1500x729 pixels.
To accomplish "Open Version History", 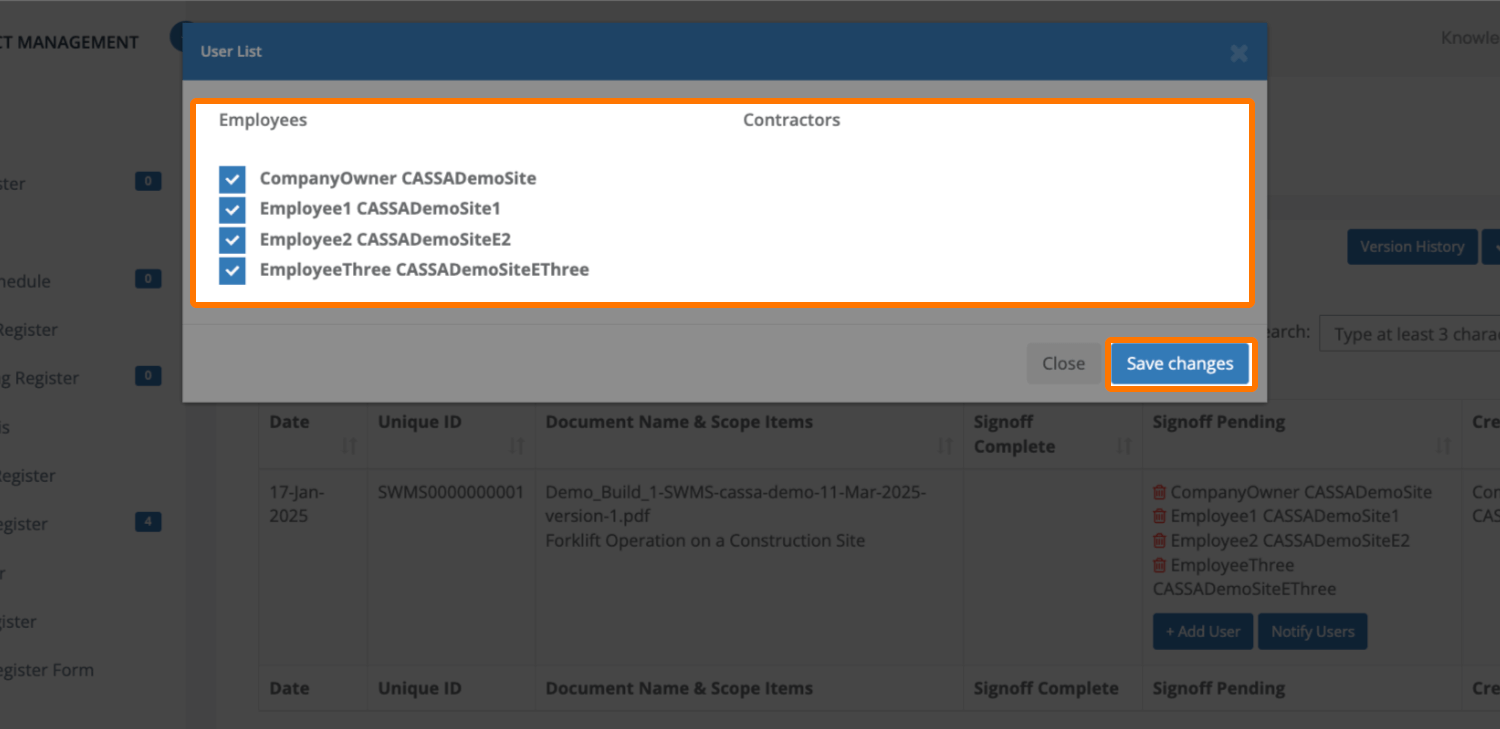I will 1411,247.
